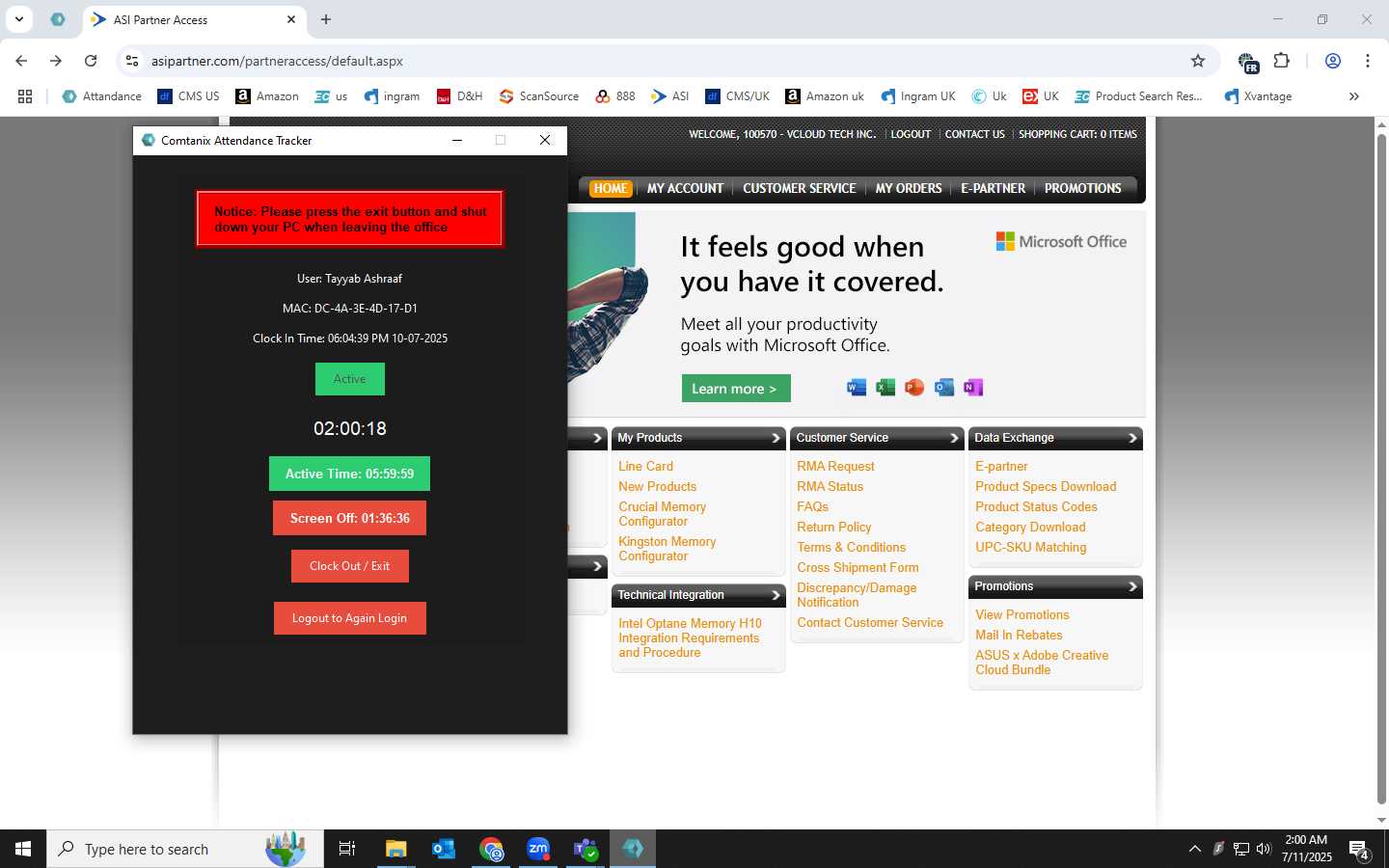Click the Attandance bookmark icon
Viewport: 1389px width, 868px height.
[69, 96]
